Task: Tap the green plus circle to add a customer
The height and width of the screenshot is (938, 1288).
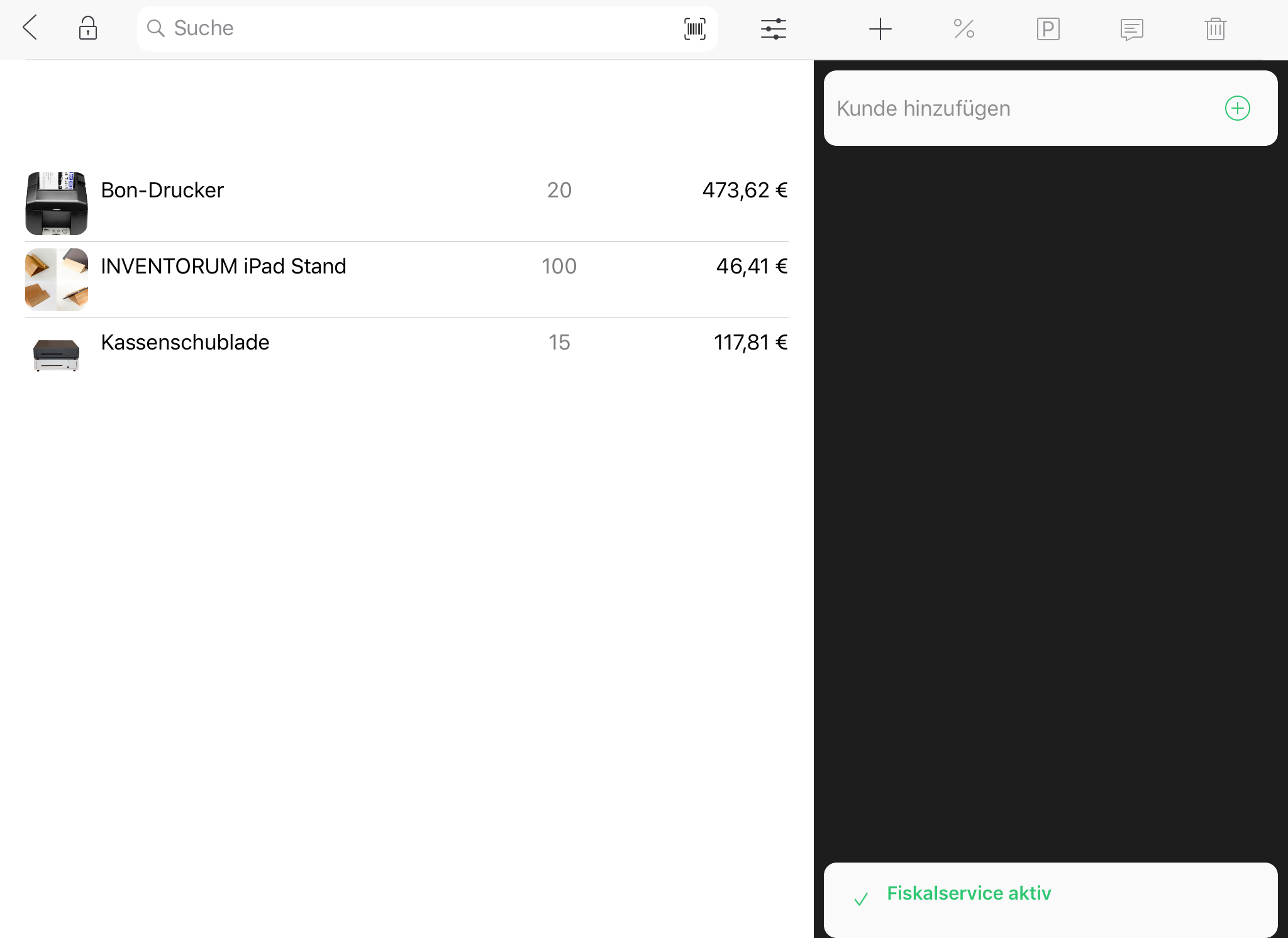Action: tap(1237, 108)
